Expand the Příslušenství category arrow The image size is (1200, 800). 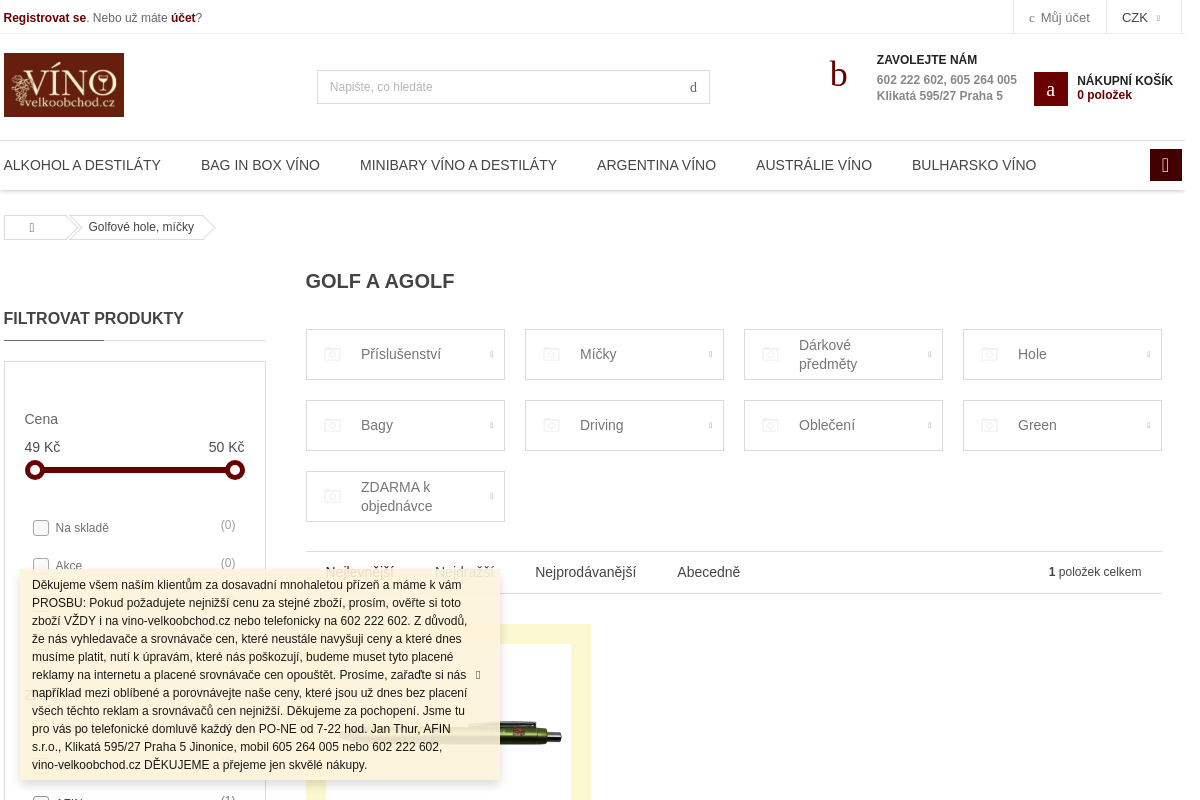pyautogui.click(x=492, y=354)
